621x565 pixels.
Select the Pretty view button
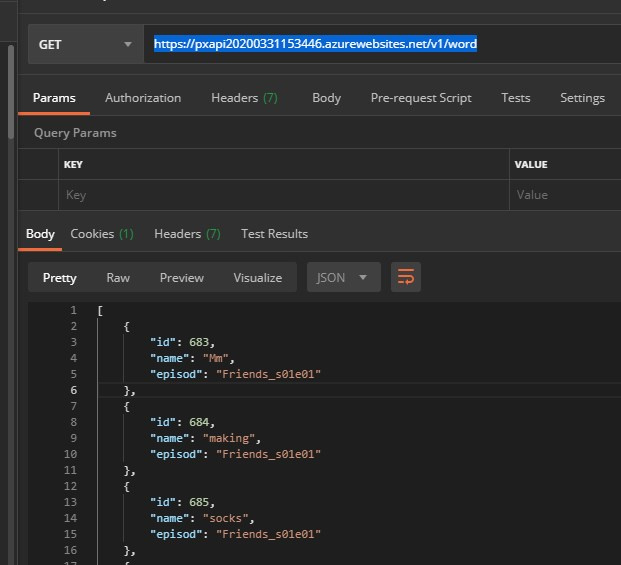[59, 278]
